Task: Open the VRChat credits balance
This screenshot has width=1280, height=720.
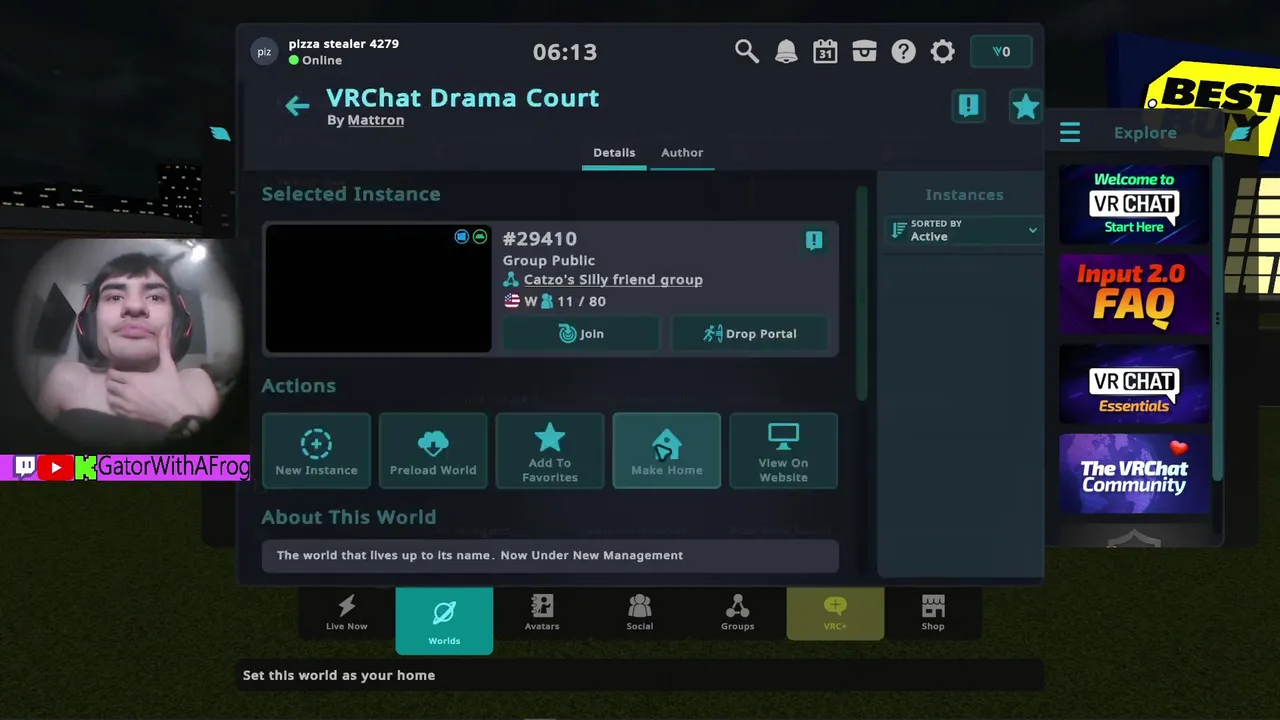Action: pyautogui.click(x=1001, y=52)
